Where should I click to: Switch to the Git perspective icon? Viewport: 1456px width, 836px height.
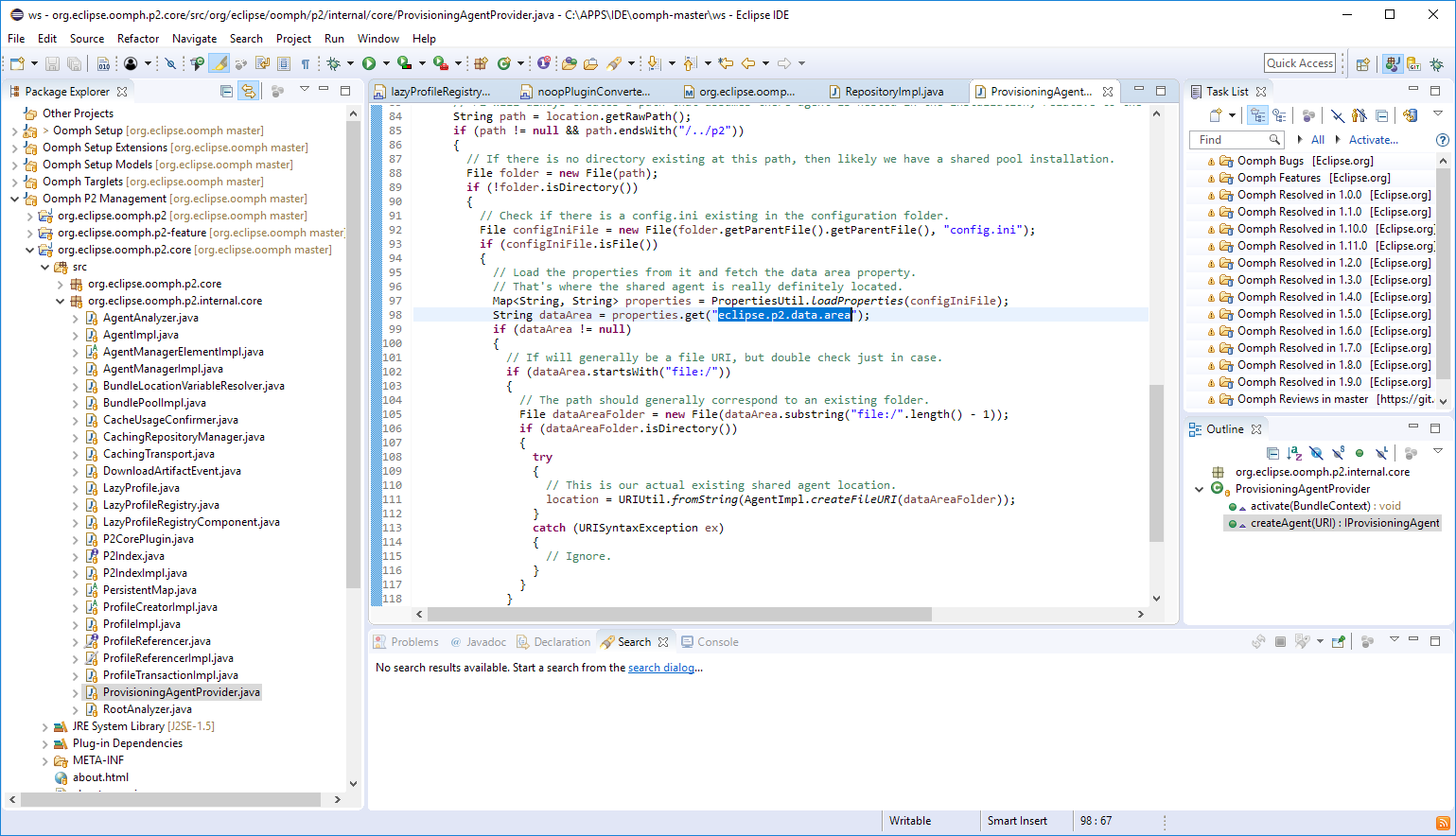tap(1413, 63)
